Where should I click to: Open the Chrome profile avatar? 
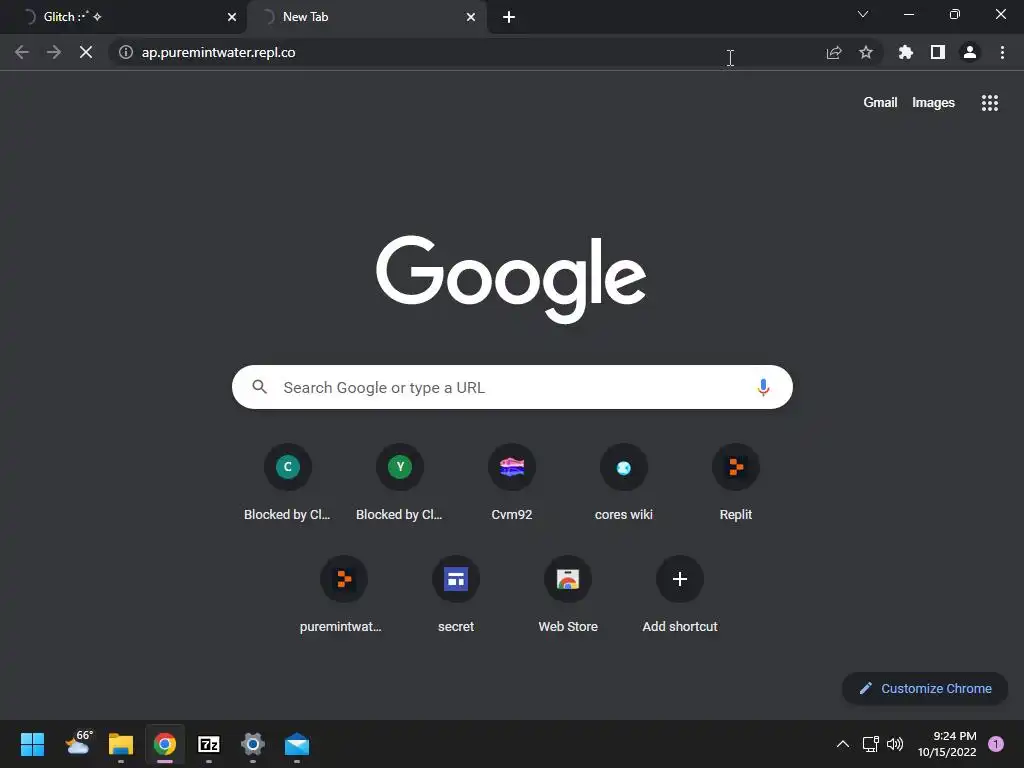970,52
